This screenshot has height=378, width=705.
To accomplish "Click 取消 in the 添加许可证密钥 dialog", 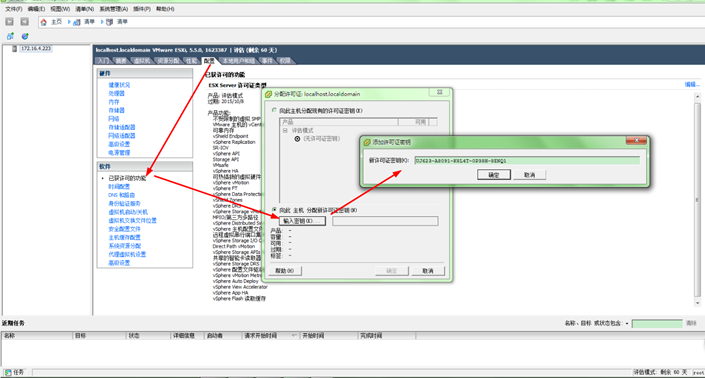I will pos(530,175).
